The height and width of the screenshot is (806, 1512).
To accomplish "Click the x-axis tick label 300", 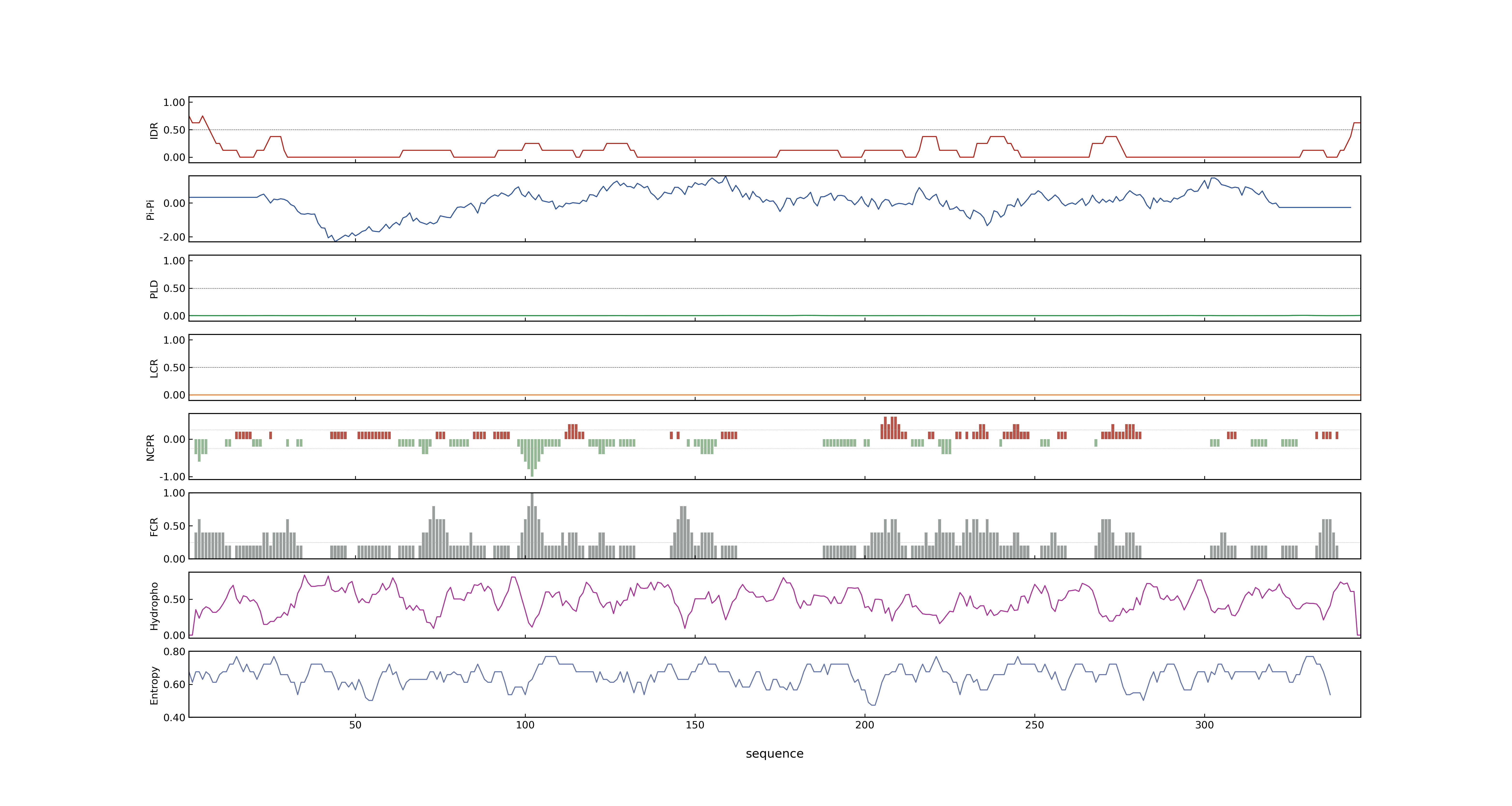I will click(1205, 725).
